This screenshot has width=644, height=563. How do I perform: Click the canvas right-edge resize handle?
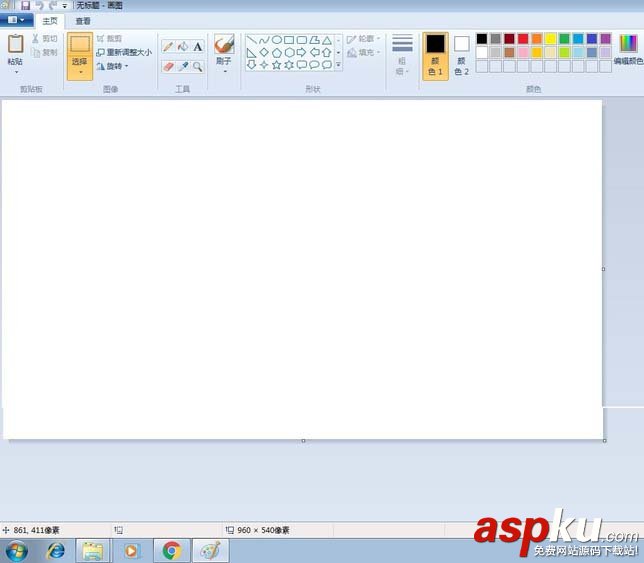603,269
